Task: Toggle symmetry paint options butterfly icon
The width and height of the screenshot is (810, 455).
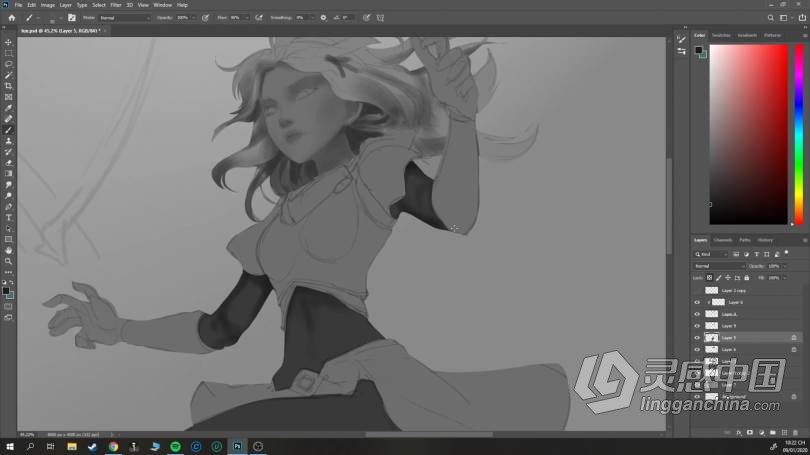Action: (x=380, y=18)
